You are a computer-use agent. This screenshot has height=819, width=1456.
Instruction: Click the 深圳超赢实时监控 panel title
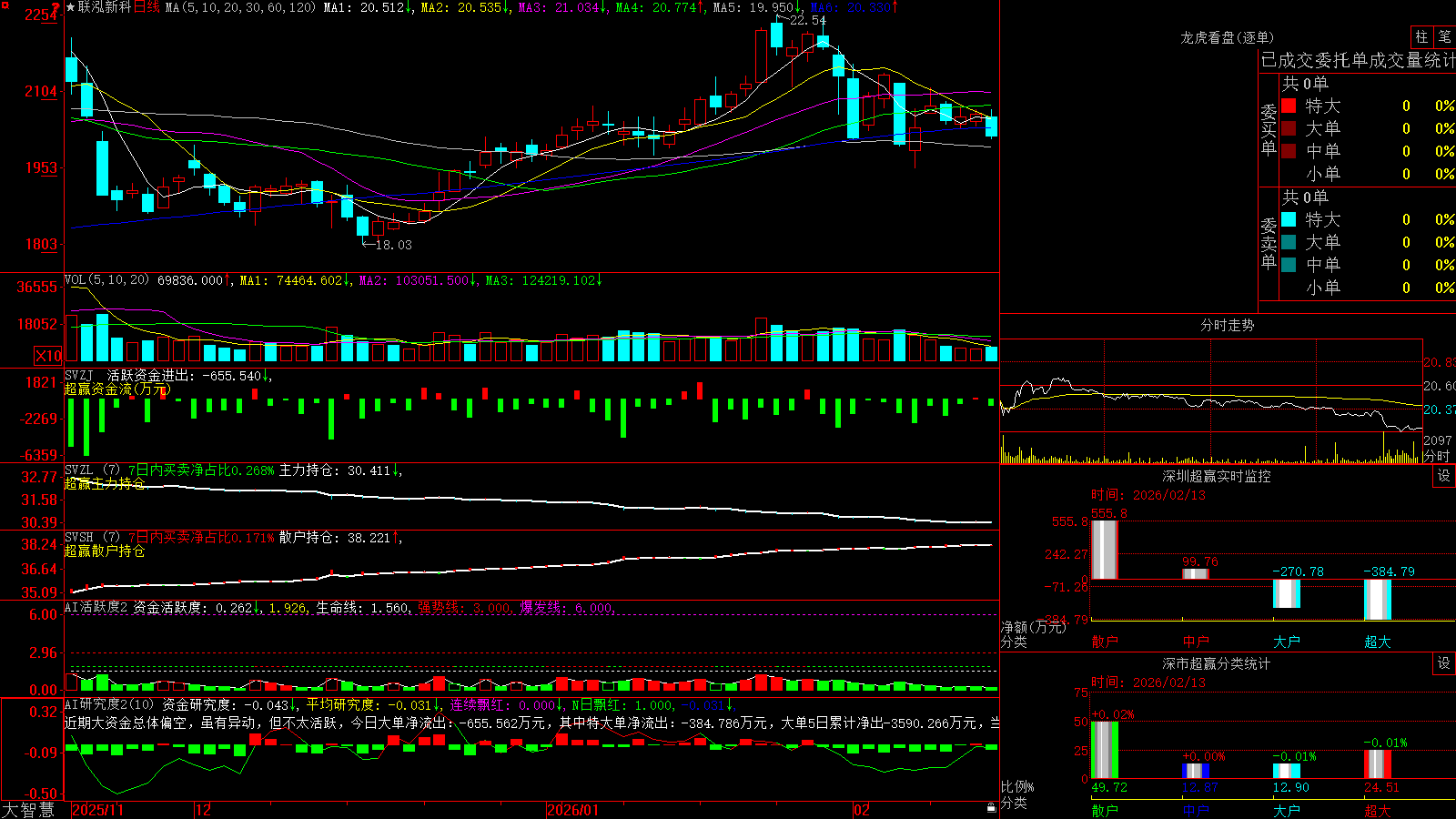point(1216,476)
